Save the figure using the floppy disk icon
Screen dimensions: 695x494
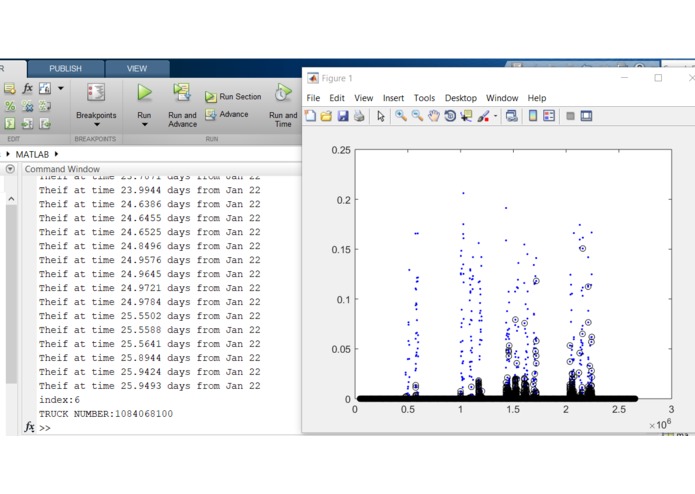[343, 116]
